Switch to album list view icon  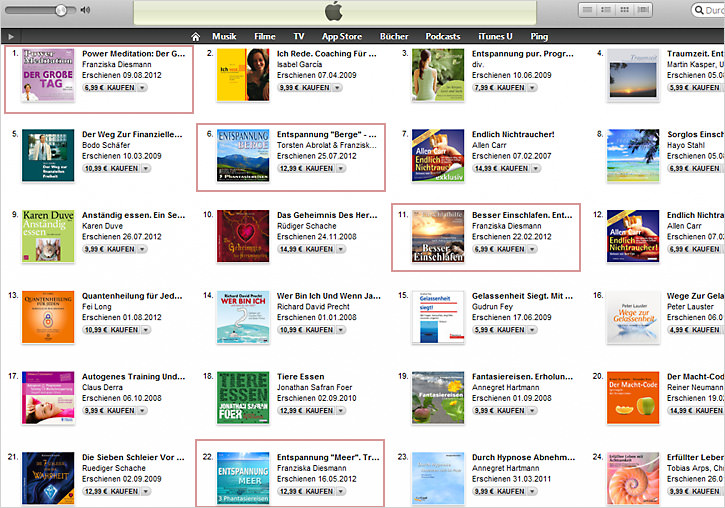[x=607, y=10]
